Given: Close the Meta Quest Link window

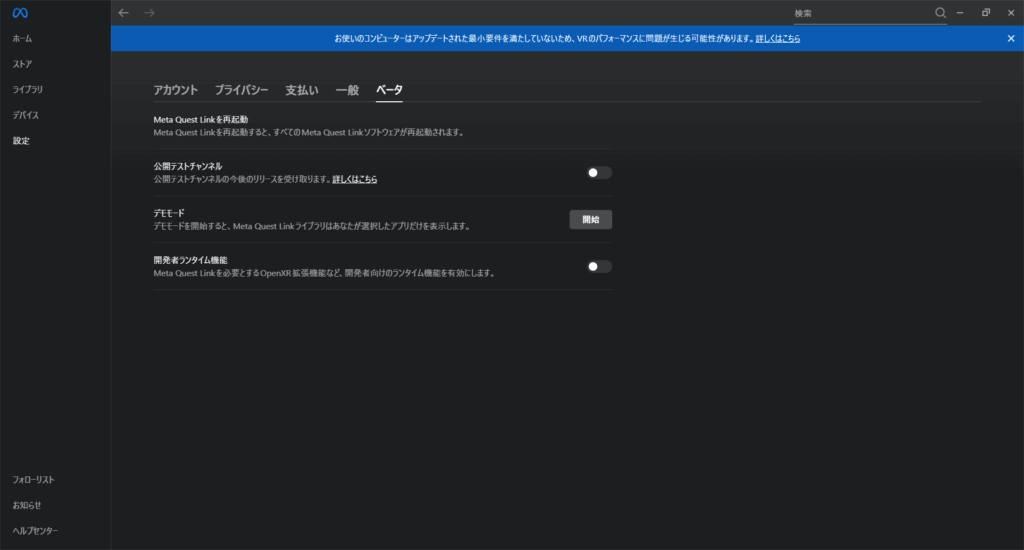Looking at the screenshot, I should click(1011, 12).
